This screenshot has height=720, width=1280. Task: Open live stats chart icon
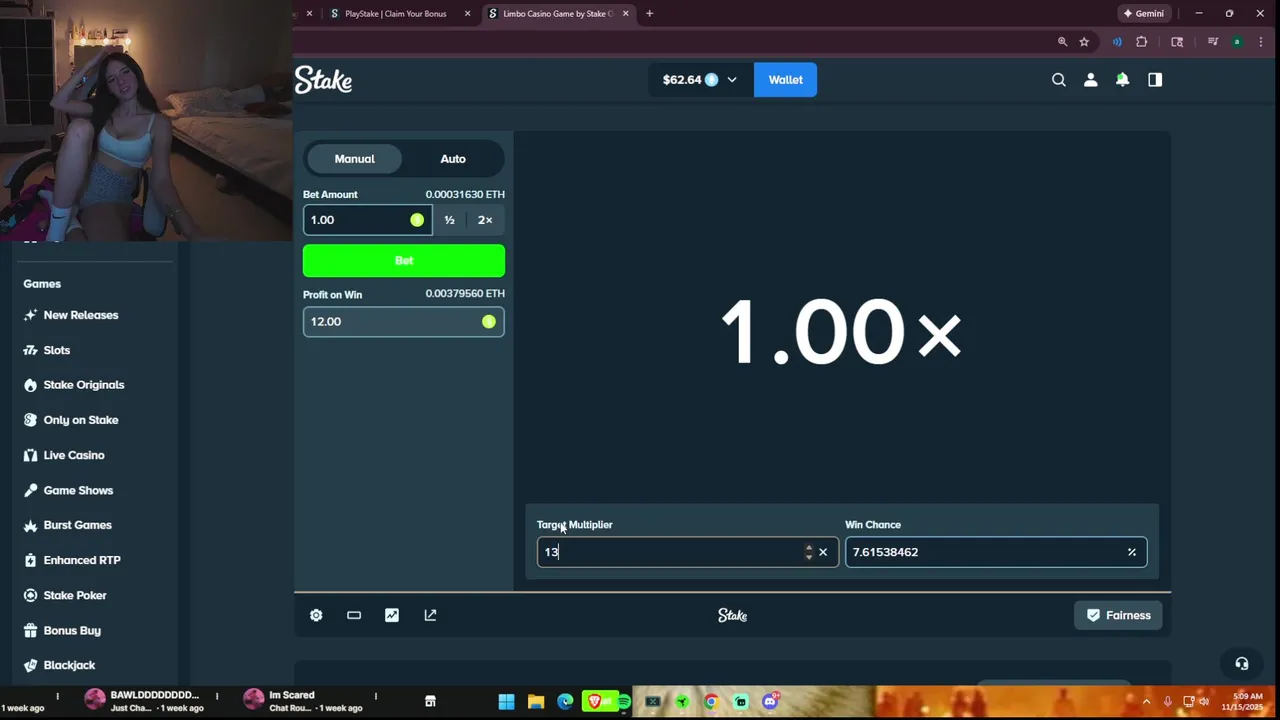(x=392, y=615)
